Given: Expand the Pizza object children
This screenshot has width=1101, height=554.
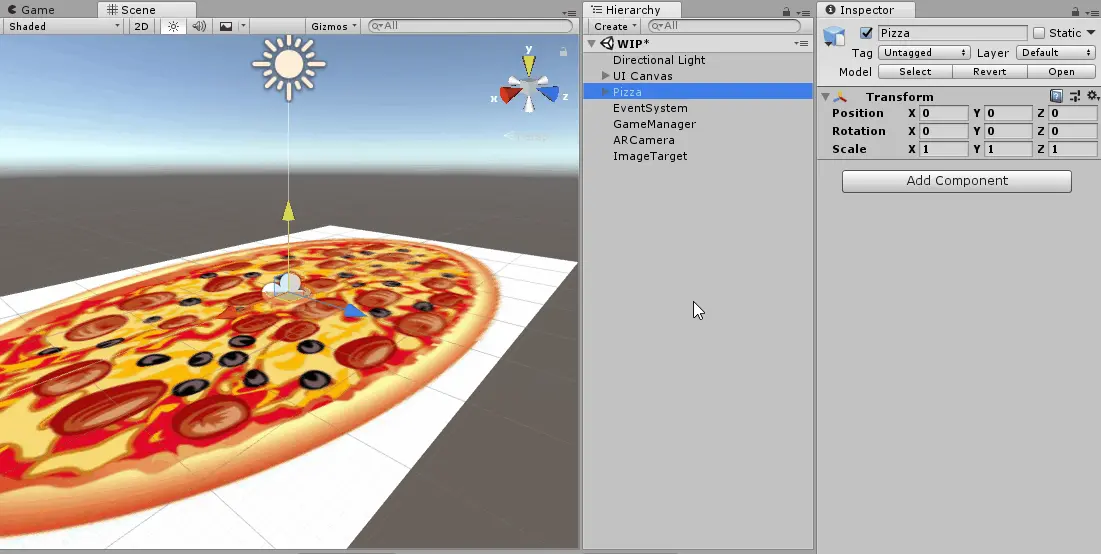Looking at the screenshot, I should 605,92.
